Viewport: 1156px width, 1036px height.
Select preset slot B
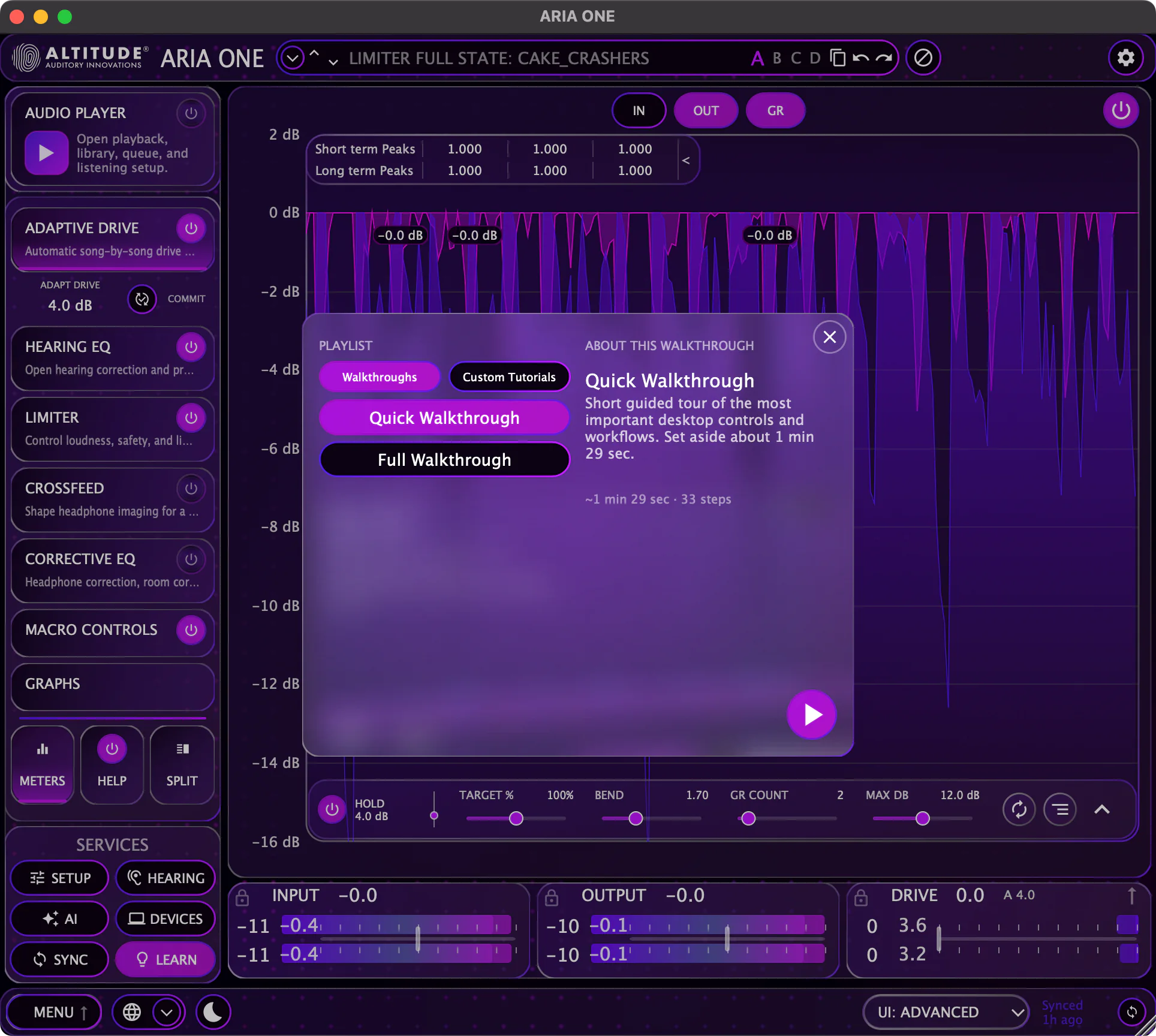(x=777, y=58)
